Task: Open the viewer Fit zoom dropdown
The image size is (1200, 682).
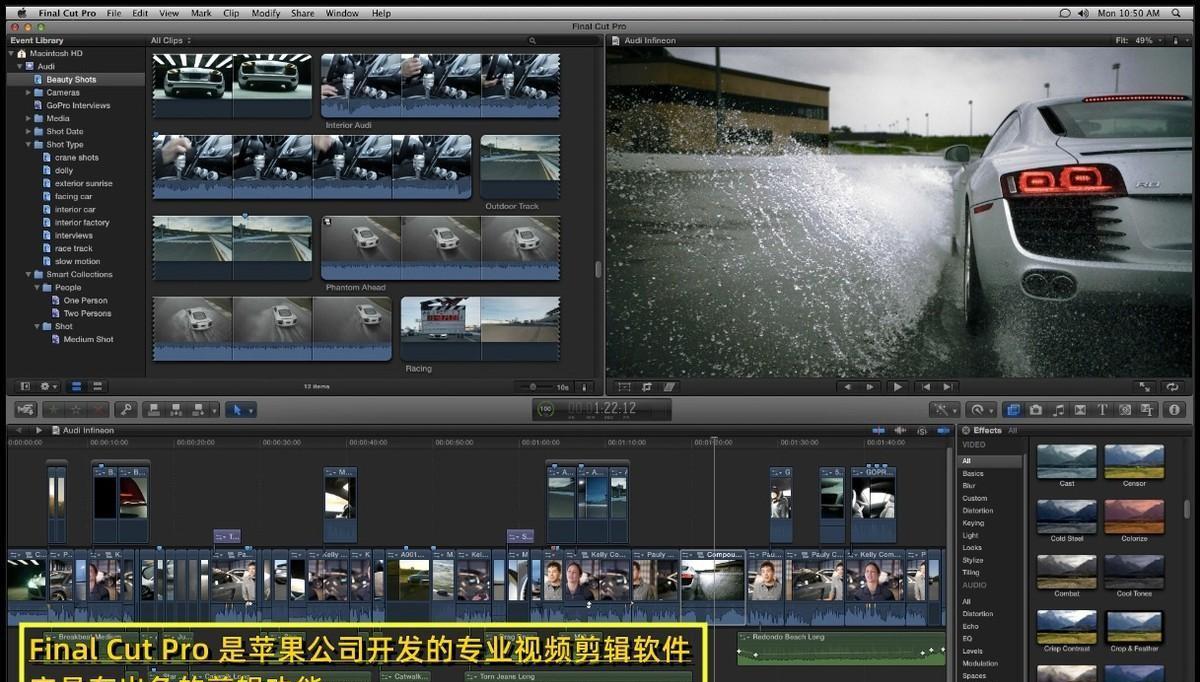Action: coord(1138,41)
